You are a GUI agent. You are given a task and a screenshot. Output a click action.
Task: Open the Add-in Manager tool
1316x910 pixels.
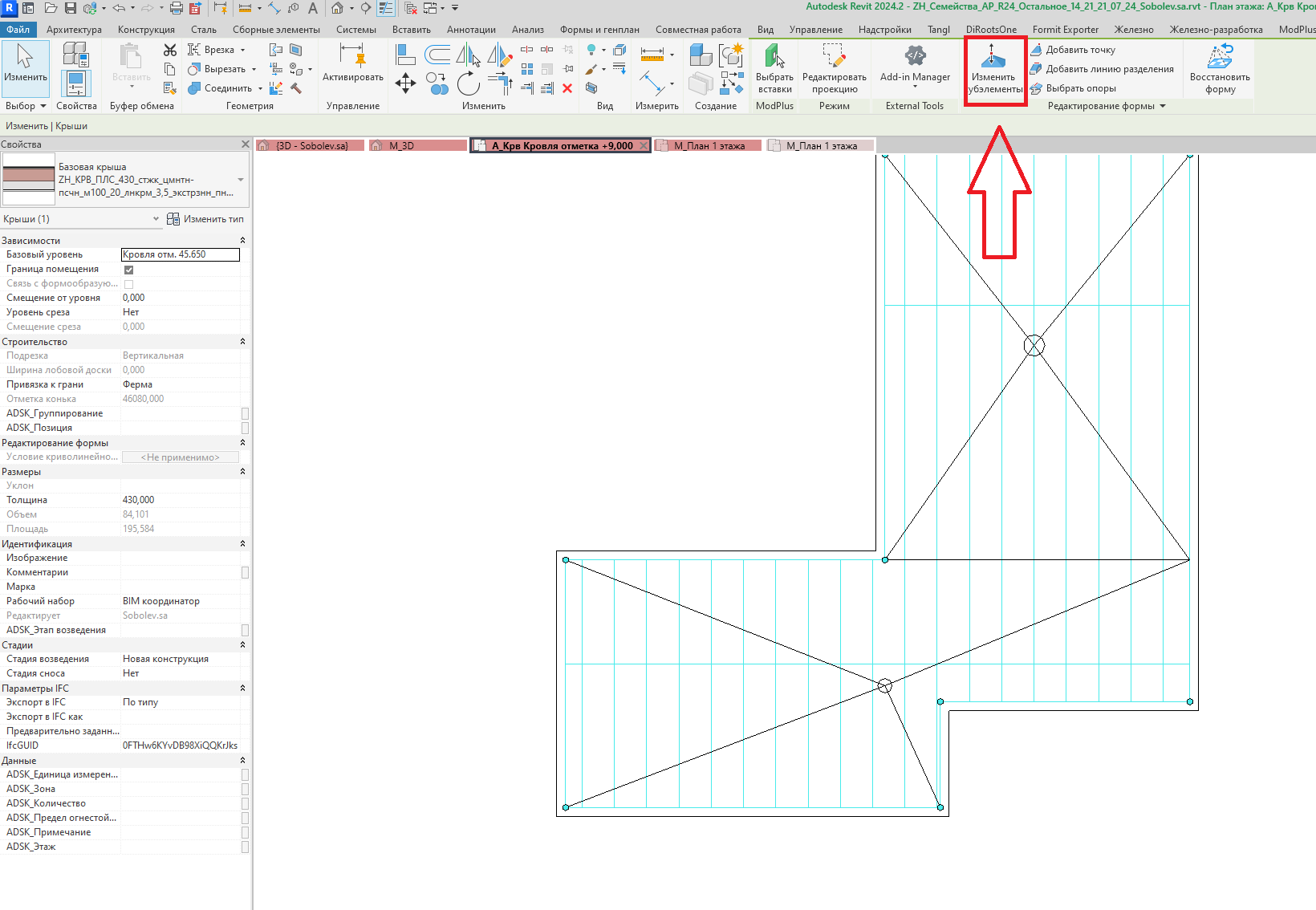915,64
